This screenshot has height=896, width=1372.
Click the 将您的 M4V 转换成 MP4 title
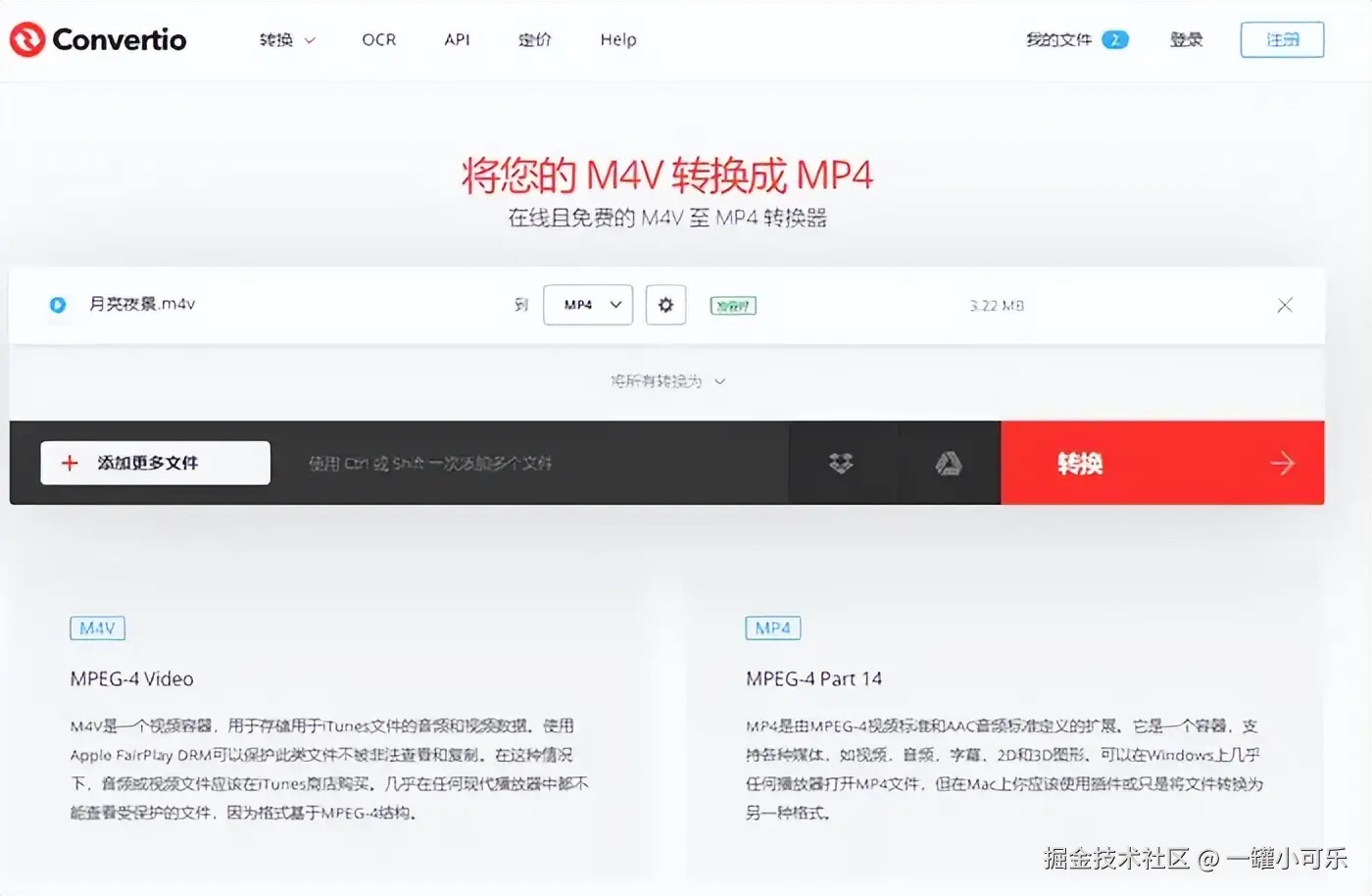[667, 175]
